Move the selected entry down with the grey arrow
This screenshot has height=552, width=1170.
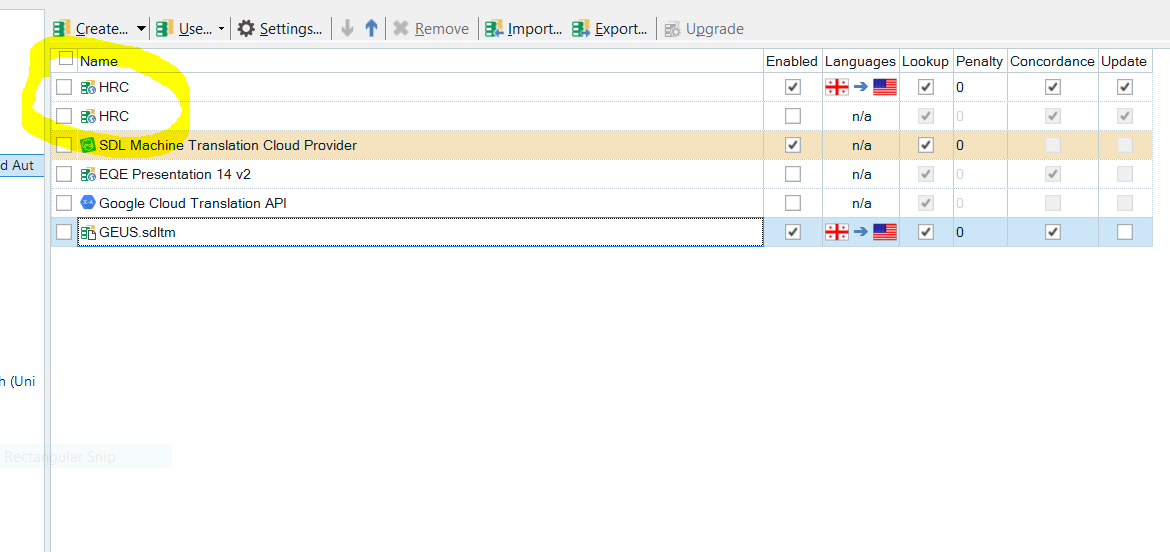(x=347, y=29)
